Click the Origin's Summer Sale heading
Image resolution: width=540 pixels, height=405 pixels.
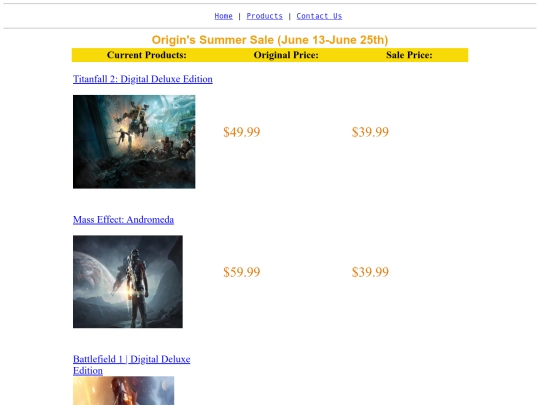tap(270, 40)
